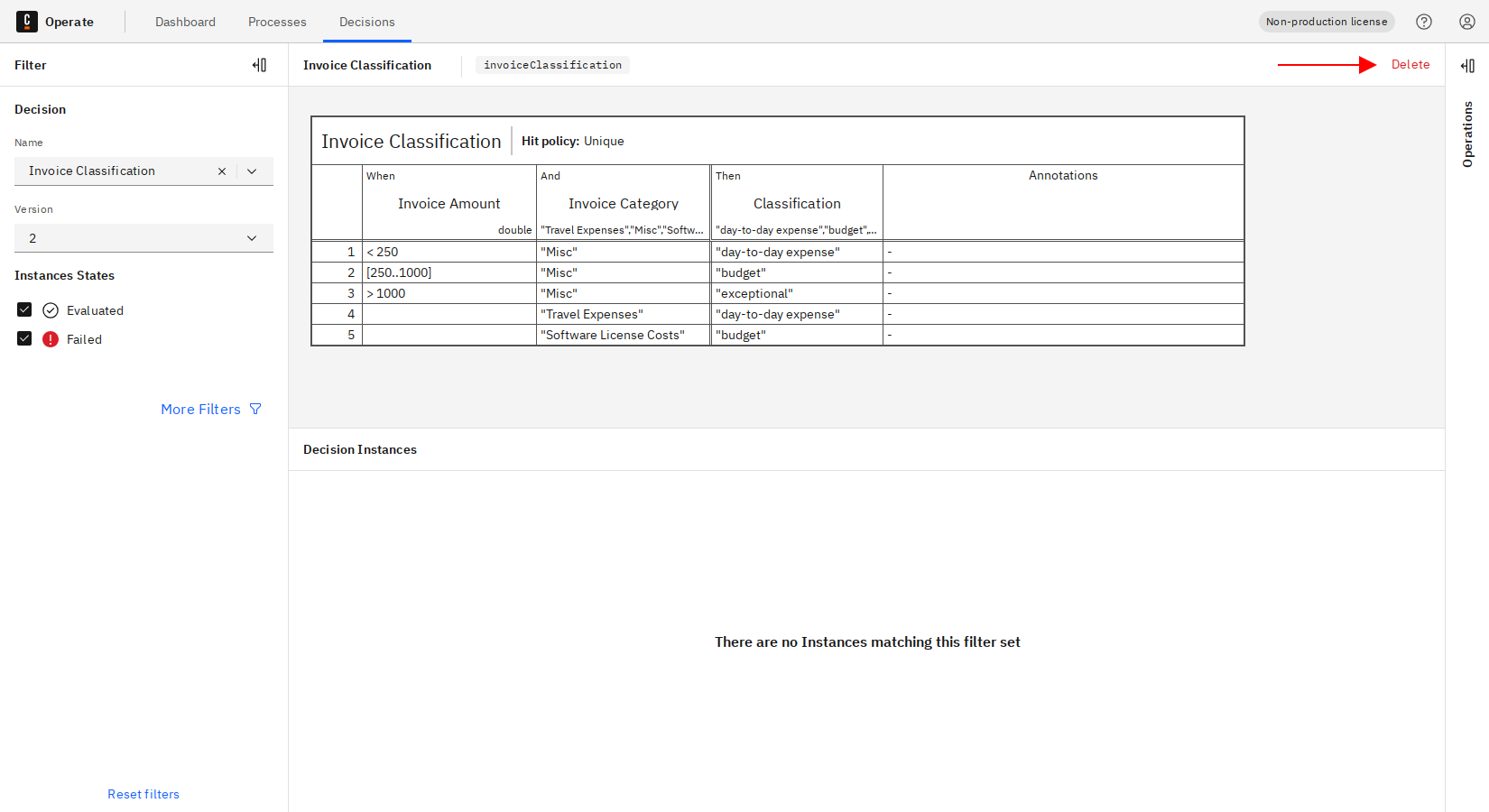The width and height of the screenshot is (1489, 812).
Task: Uncheck the Failed instances checkbox
Action: [x=24, y=339]
